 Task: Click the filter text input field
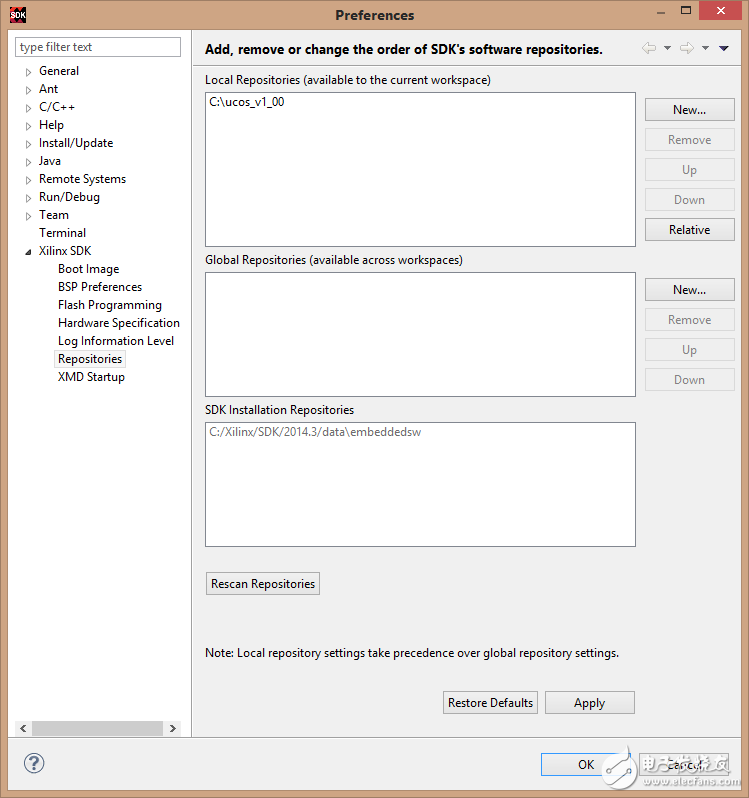point(98,47)
